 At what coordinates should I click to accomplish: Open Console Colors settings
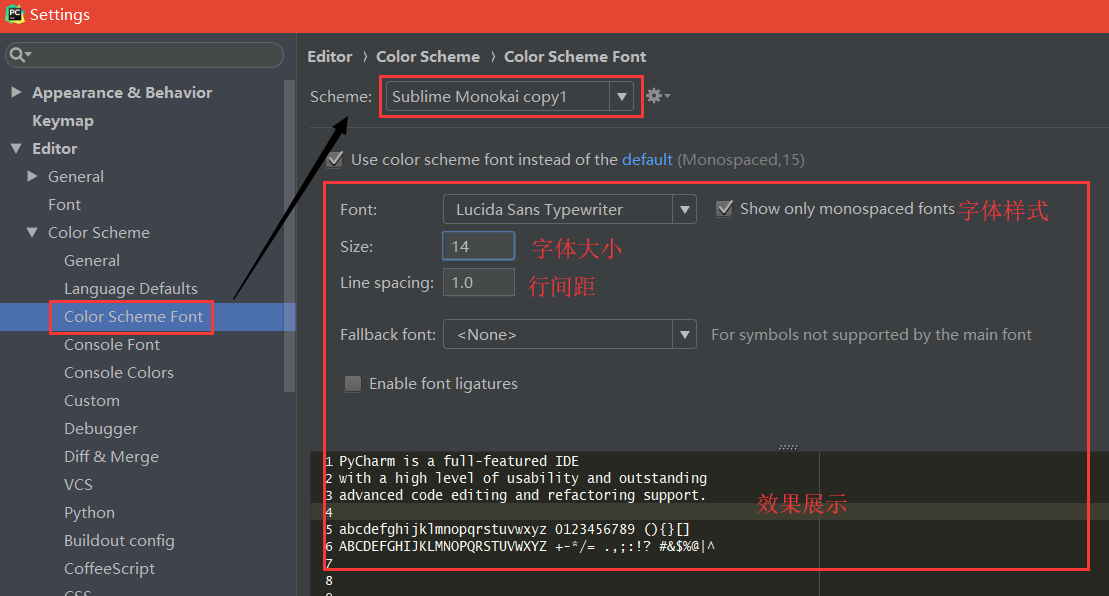119,373
